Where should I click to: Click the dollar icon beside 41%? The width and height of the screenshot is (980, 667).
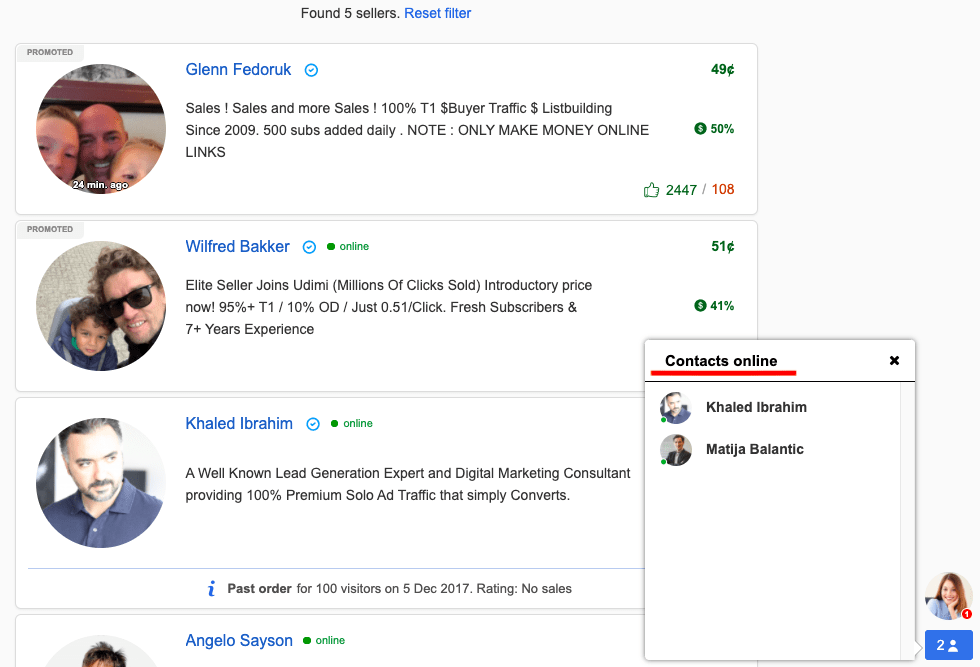click(x=700, y=306)
